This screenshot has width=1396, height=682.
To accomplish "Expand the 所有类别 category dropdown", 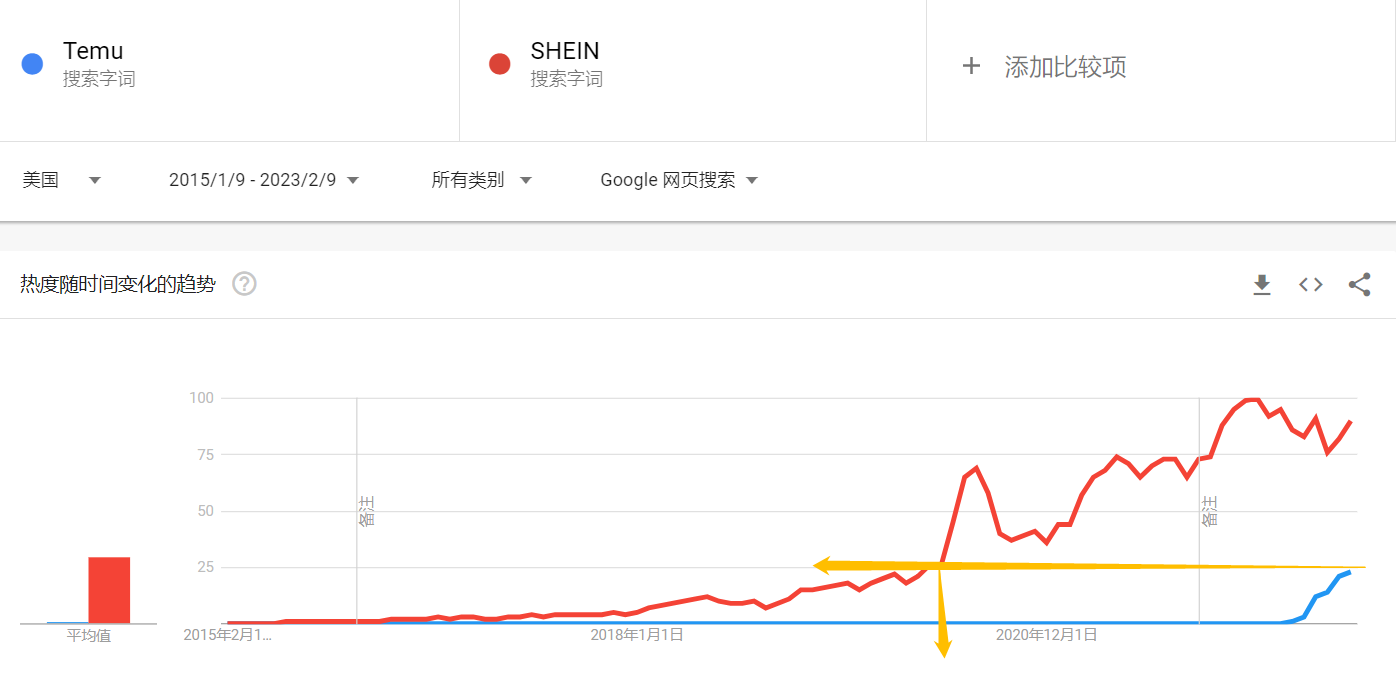I will coord(481,180).
